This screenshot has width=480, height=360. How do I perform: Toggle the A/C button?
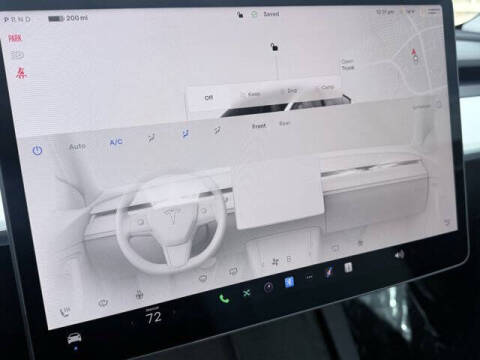[116, 142]
